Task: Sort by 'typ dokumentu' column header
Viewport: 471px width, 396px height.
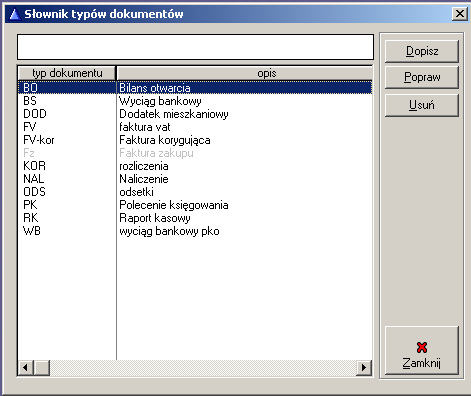Action: point(67,73)
